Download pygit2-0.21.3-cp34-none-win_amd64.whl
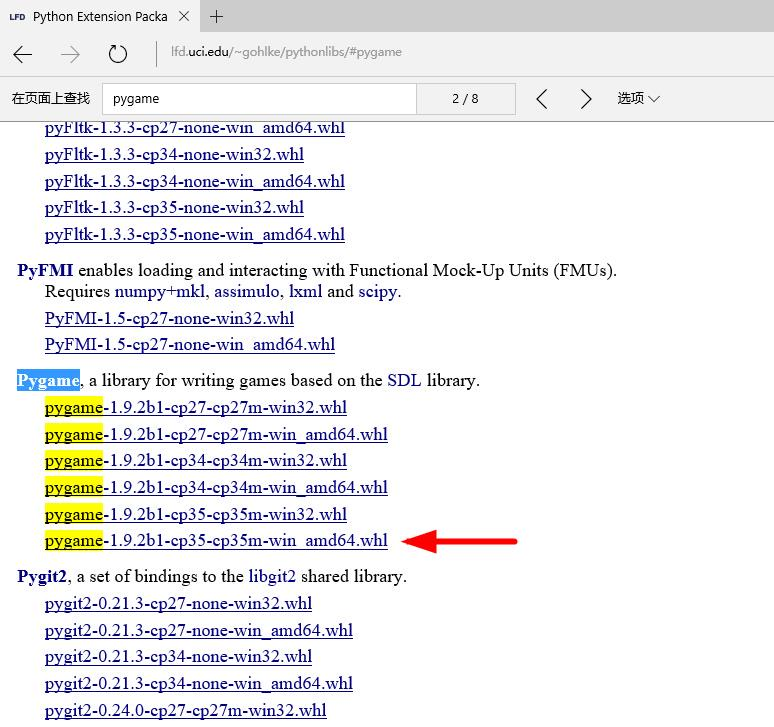The width and height of the screenshot is (774, 727). click(x=198, y=683)
